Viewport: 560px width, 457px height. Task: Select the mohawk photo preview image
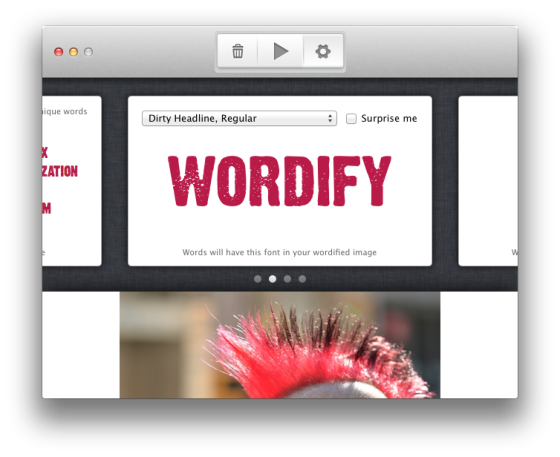(x=280, y=345)
